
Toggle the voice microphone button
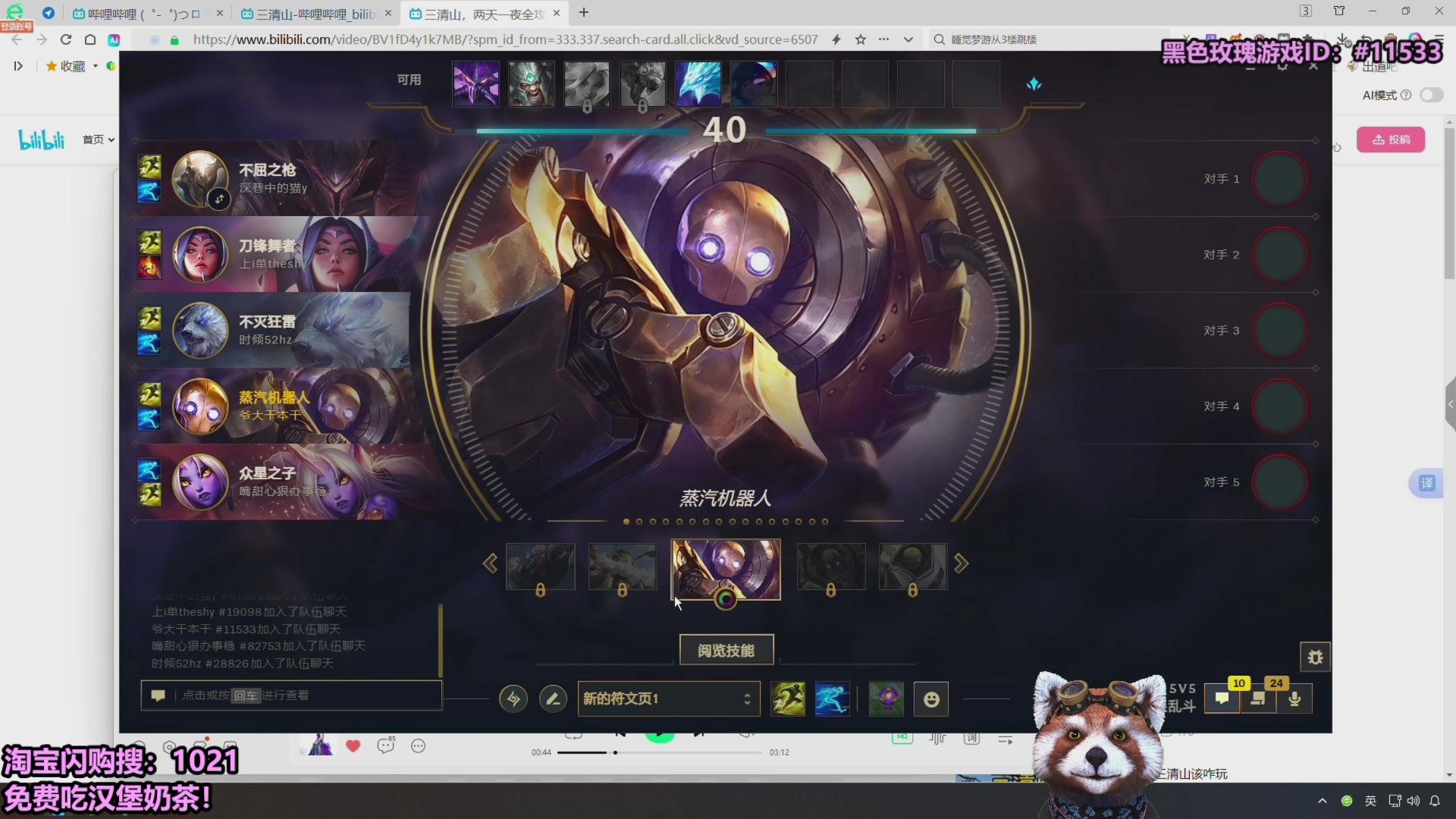coord(1294,698)
